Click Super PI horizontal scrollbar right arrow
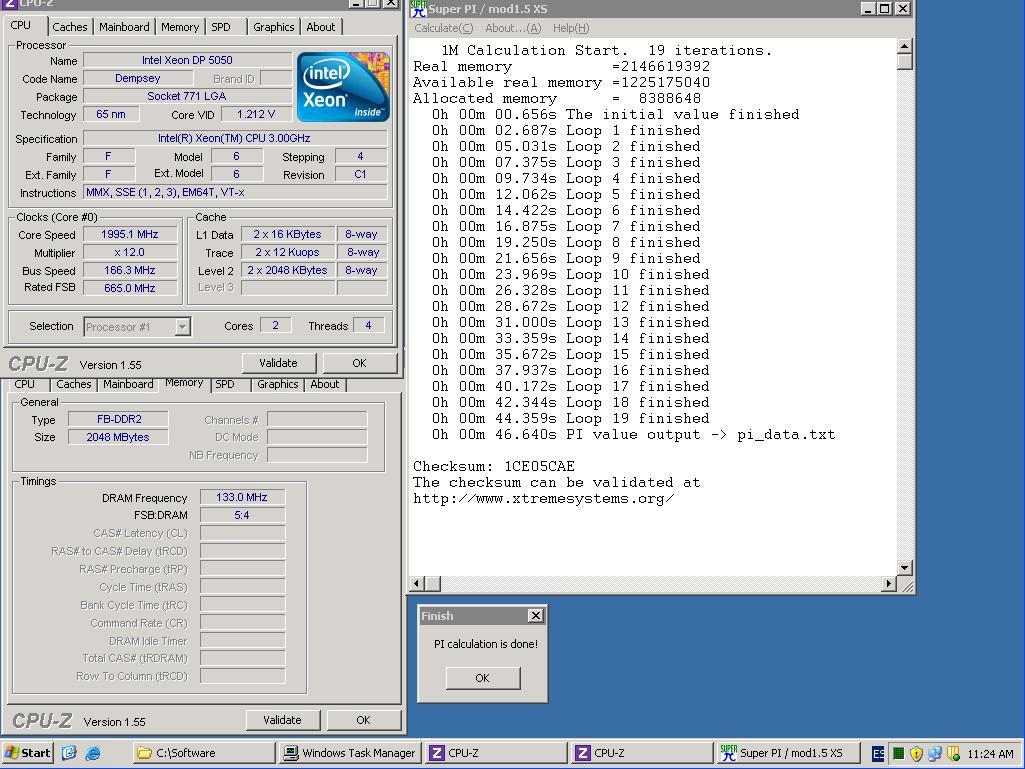This screenshot has height=769, width=1025. coord(888,583)
